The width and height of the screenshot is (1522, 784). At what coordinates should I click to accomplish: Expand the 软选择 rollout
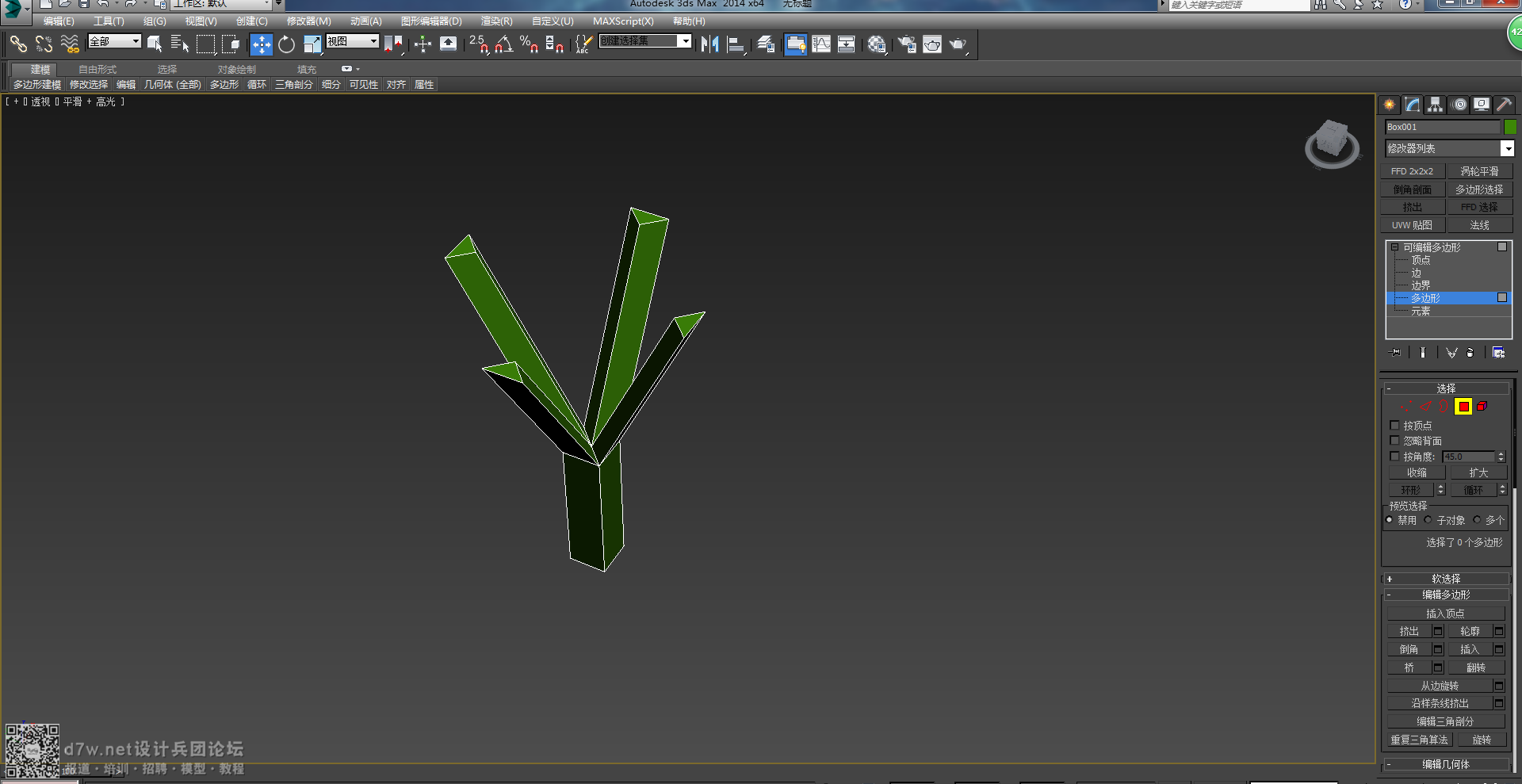tap(1447, 579)
